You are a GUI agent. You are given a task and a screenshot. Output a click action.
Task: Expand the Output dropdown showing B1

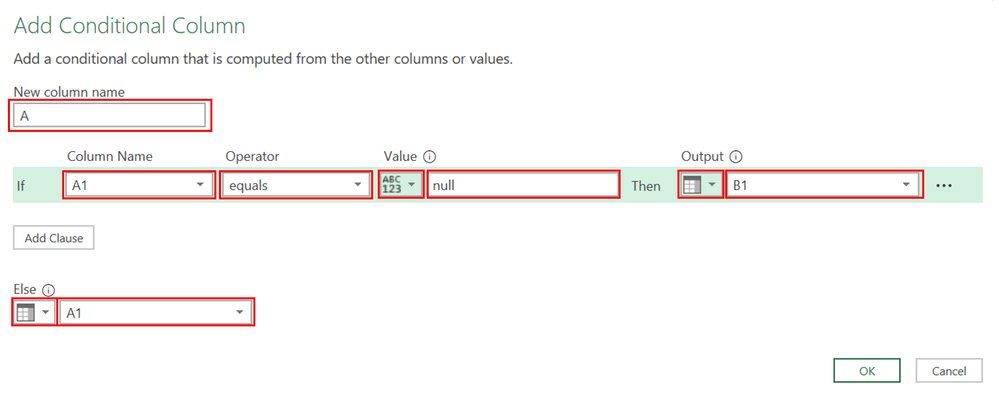tap(907, 185)
